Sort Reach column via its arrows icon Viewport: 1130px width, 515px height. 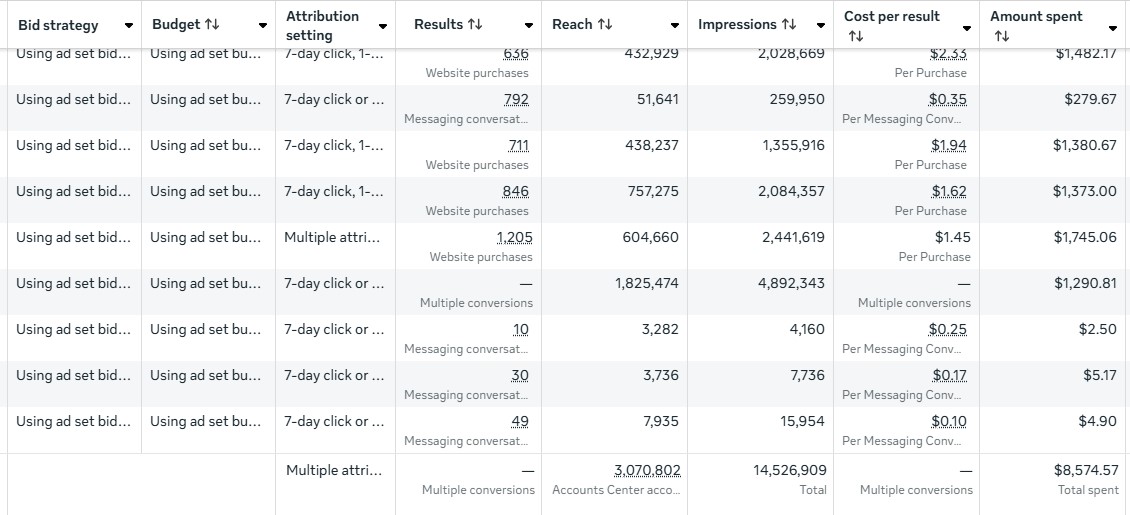click(604, 25)
